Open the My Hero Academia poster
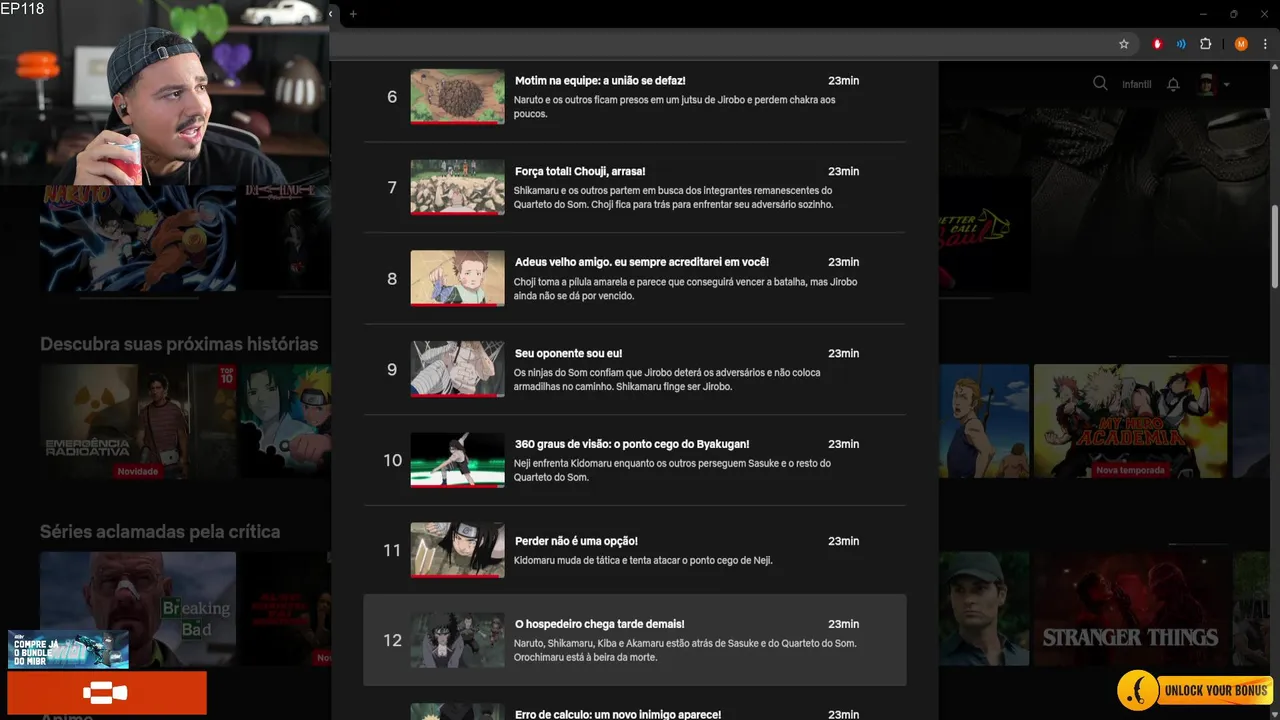The height and width of the screenshot is (720, 1280). [1130, 420]
